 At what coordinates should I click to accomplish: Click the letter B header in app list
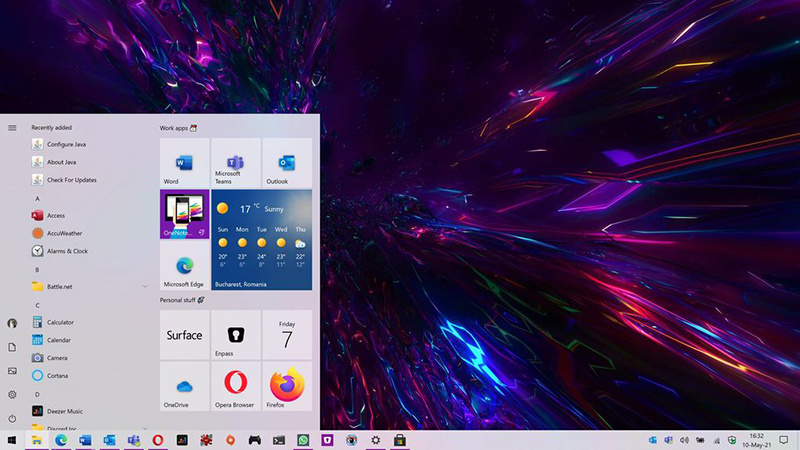(x=37, y=269)
